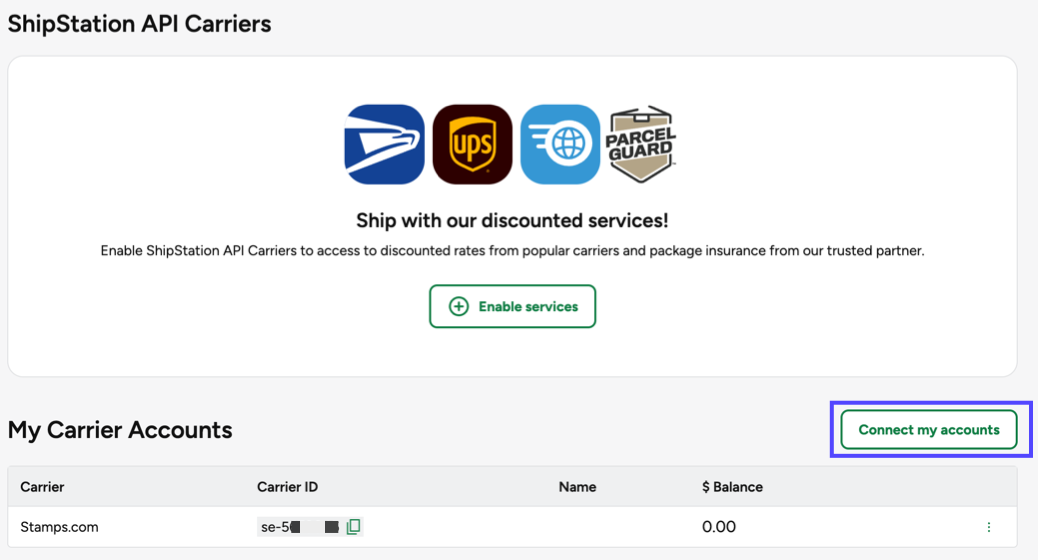Click the Parcel Guard logo
Screen dimensions: 1038x560
641,144
